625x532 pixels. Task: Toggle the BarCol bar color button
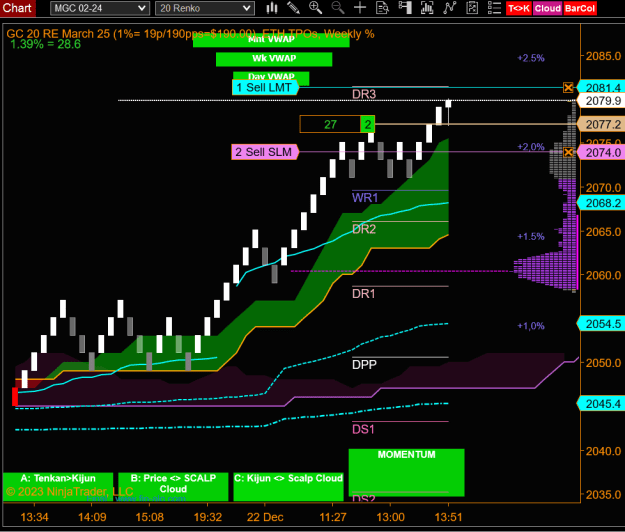[580, 8]
